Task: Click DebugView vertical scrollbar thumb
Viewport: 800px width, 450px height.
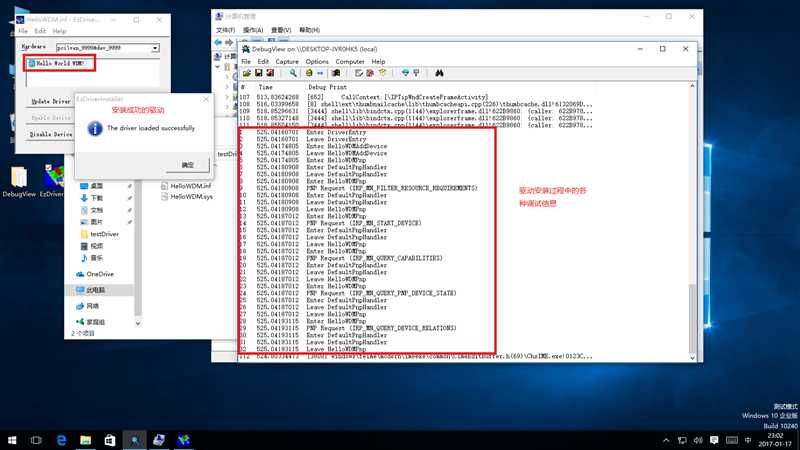Action: (x=692, y=317)
